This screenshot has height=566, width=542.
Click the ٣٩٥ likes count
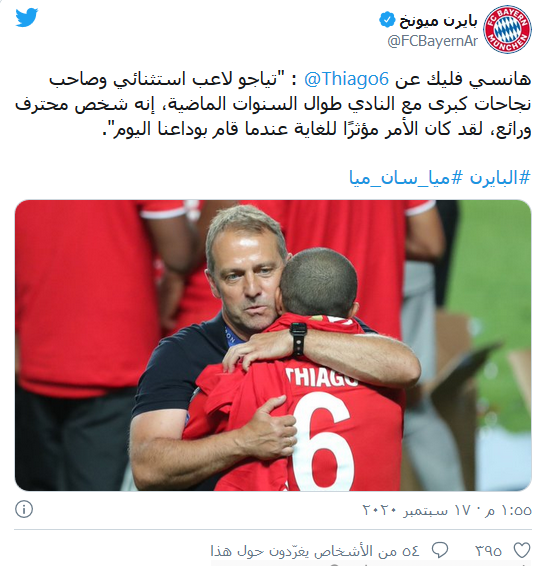[489, 551]
